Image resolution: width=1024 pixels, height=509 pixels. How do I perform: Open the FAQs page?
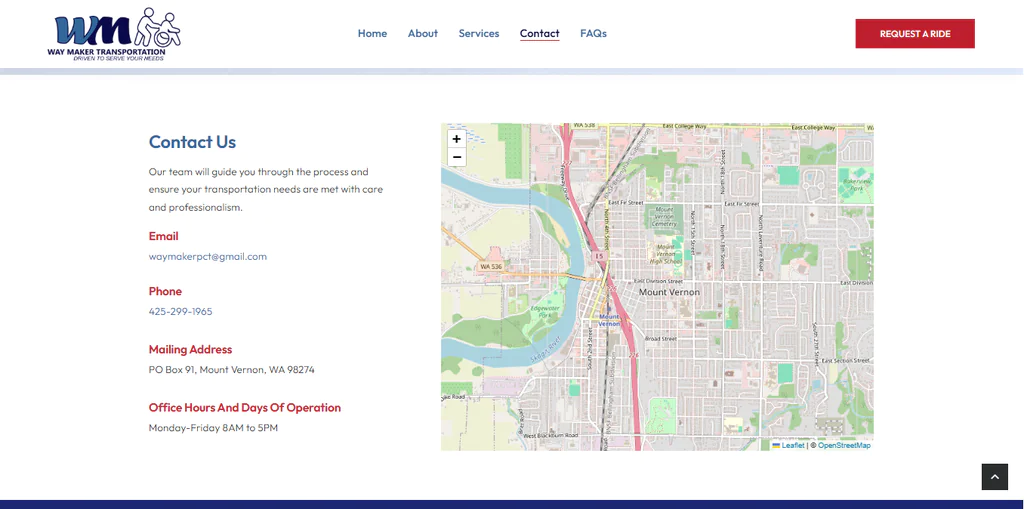593,33
